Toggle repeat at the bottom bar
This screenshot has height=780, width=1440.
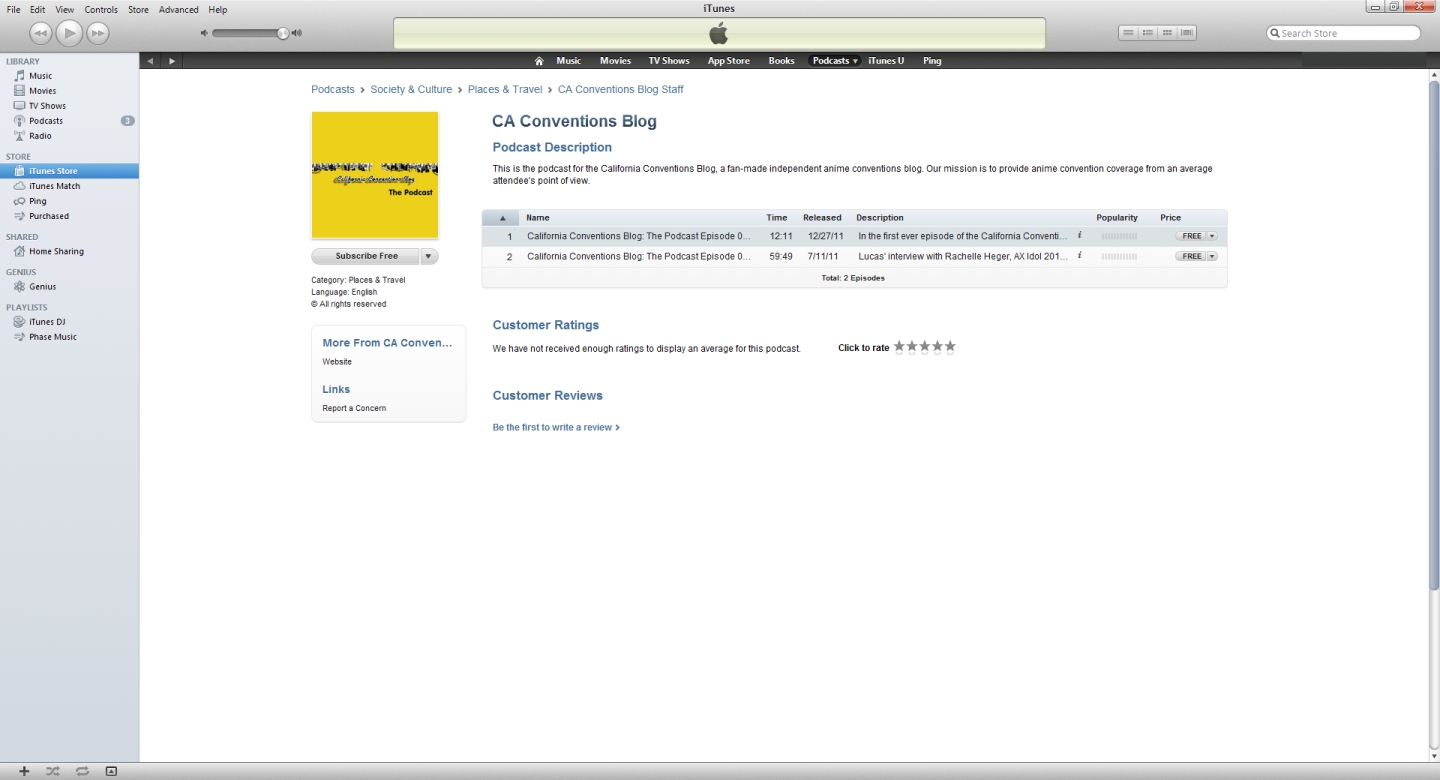pyautogui.click(x=82, y=771)
